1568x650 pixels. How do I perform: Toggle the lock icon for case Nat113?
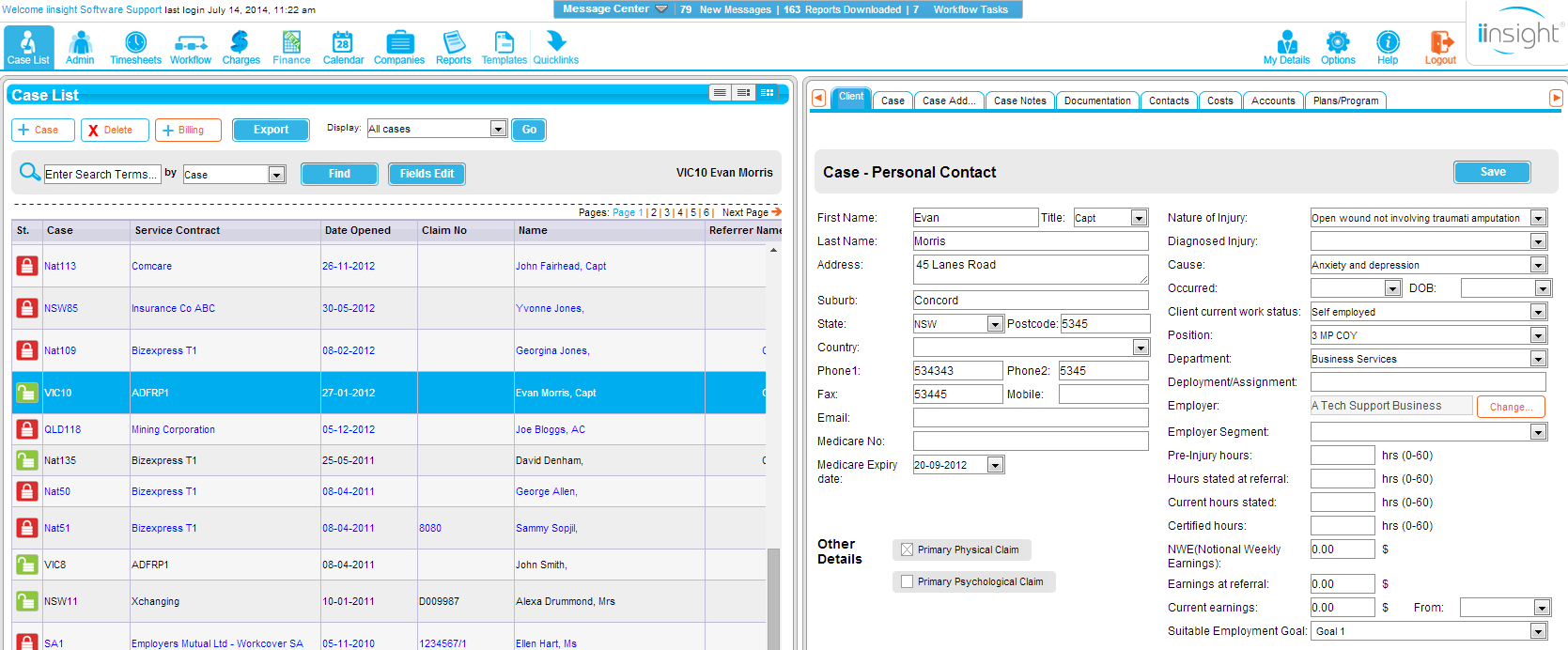(27, 266)
